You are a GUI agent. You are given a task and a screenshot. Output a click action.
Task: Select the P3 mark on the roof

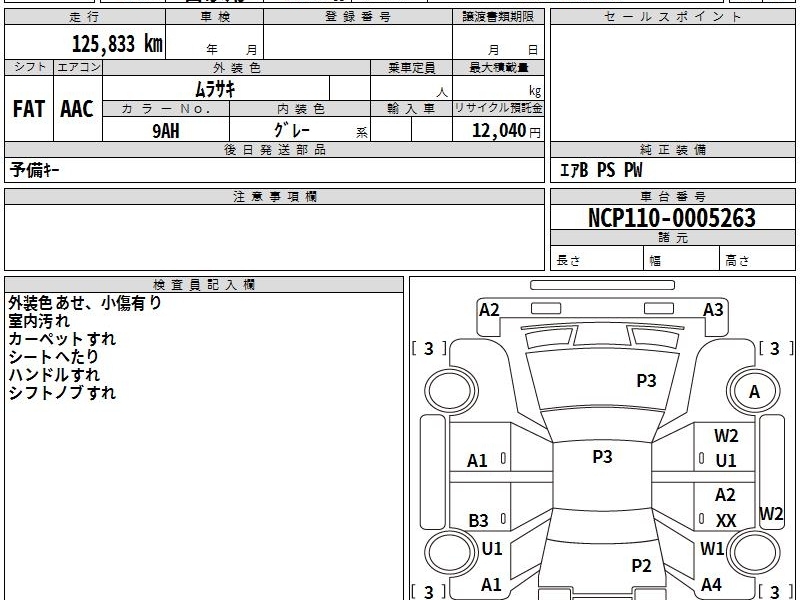click(x=602, y=457)
